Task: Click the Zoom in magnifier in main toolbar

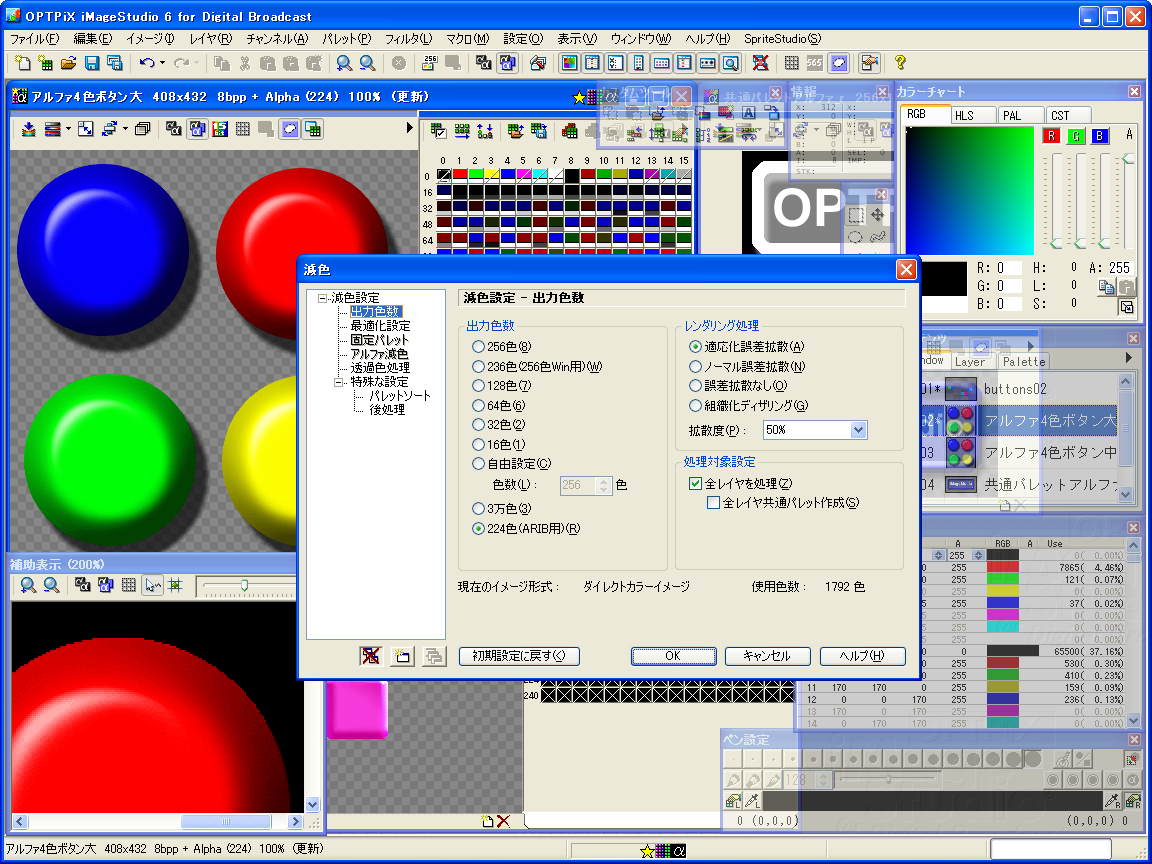Action: (x=344, y=63)
